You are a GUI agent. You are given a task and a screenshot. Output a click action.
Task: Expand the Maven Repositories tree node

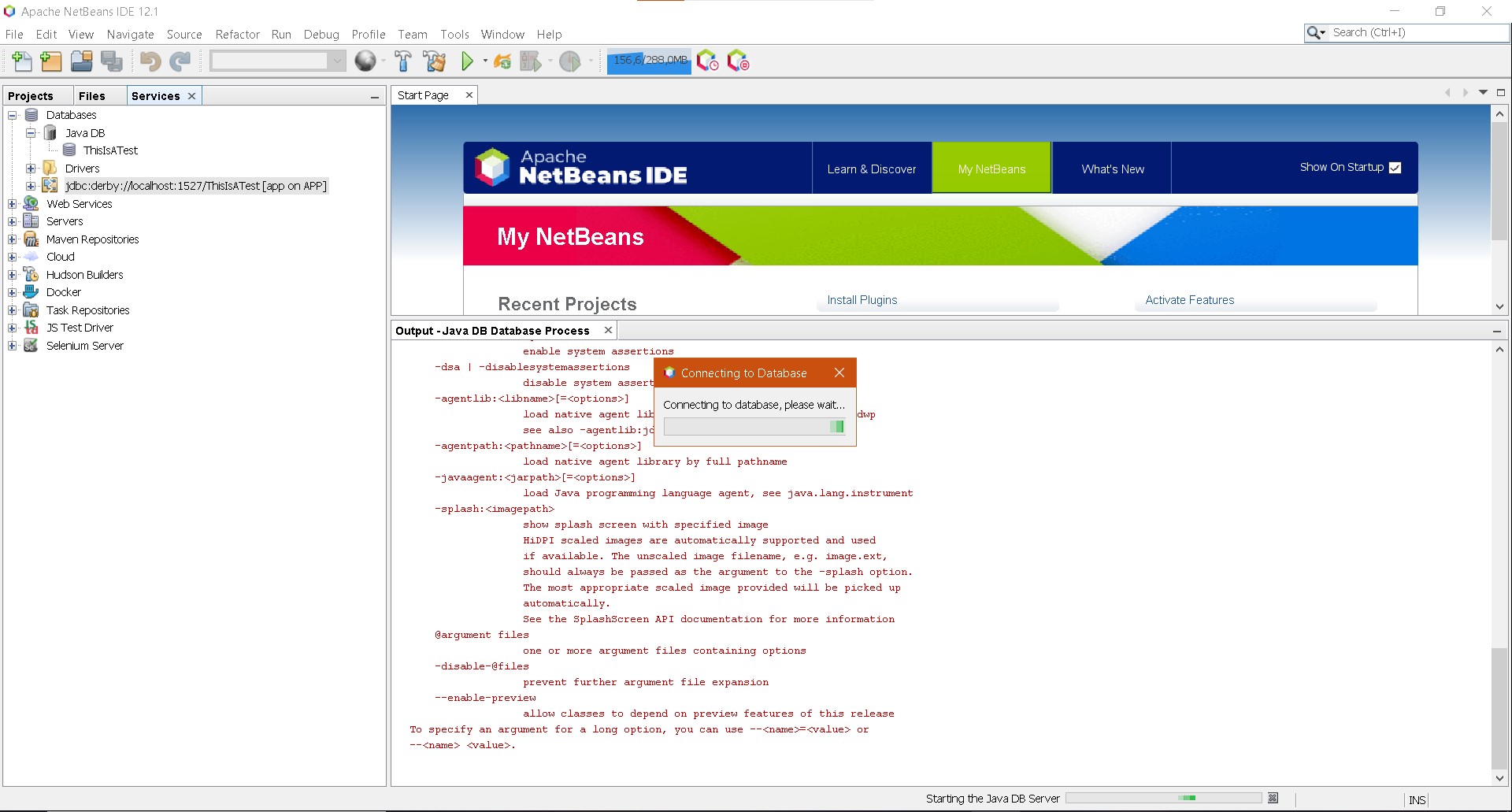click(13, 239)
